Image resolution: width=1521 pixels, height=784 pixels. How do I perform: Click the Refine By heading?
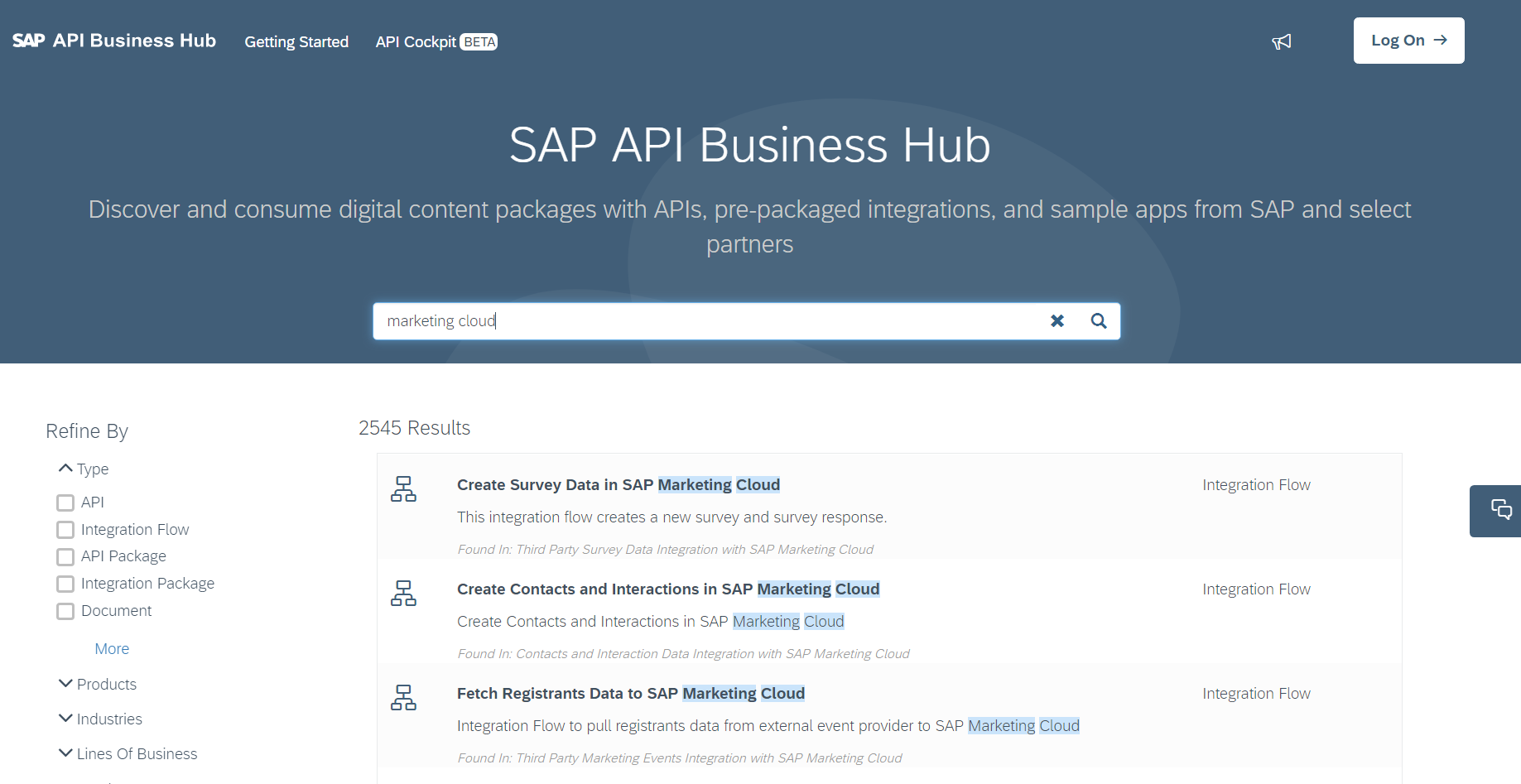(x=87, y=430)
